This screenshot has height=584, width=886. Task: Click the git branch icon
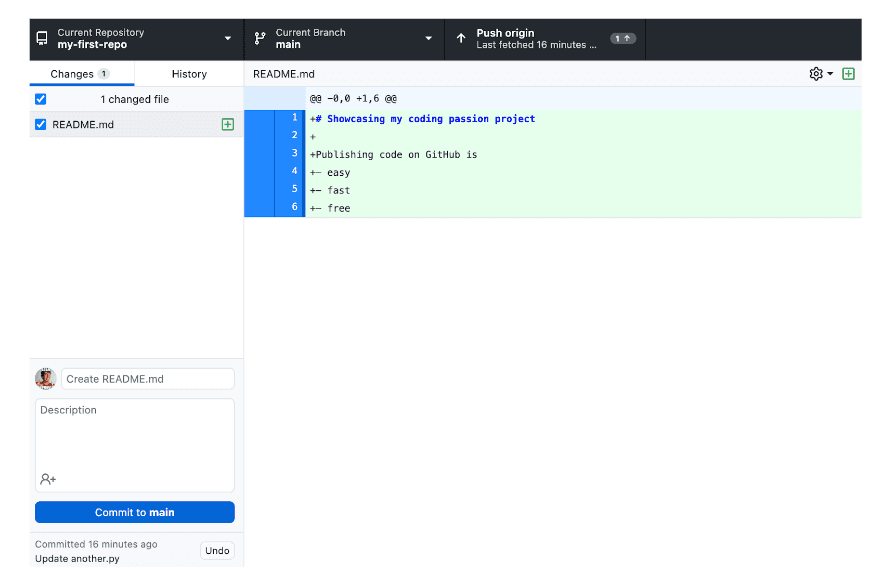click(260, 39)
